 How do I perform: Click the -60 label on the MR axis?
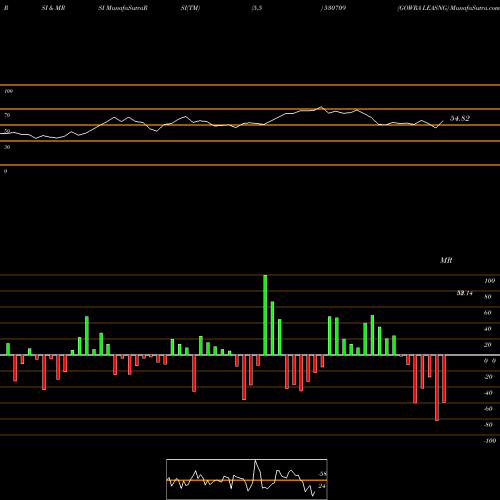click(x=488, y=409)
